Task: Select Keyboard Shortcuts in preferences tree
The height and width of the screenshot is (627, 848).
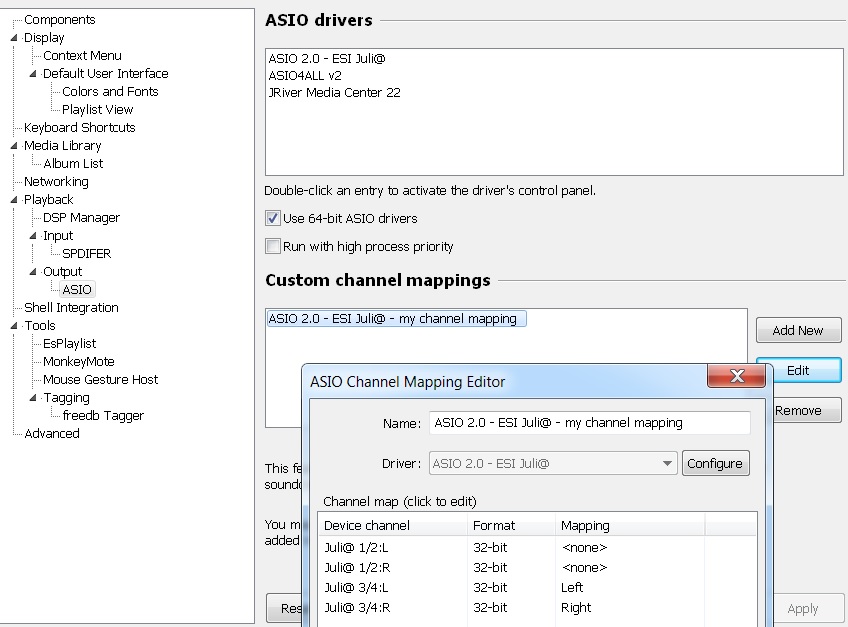Action: coord(79,128)
